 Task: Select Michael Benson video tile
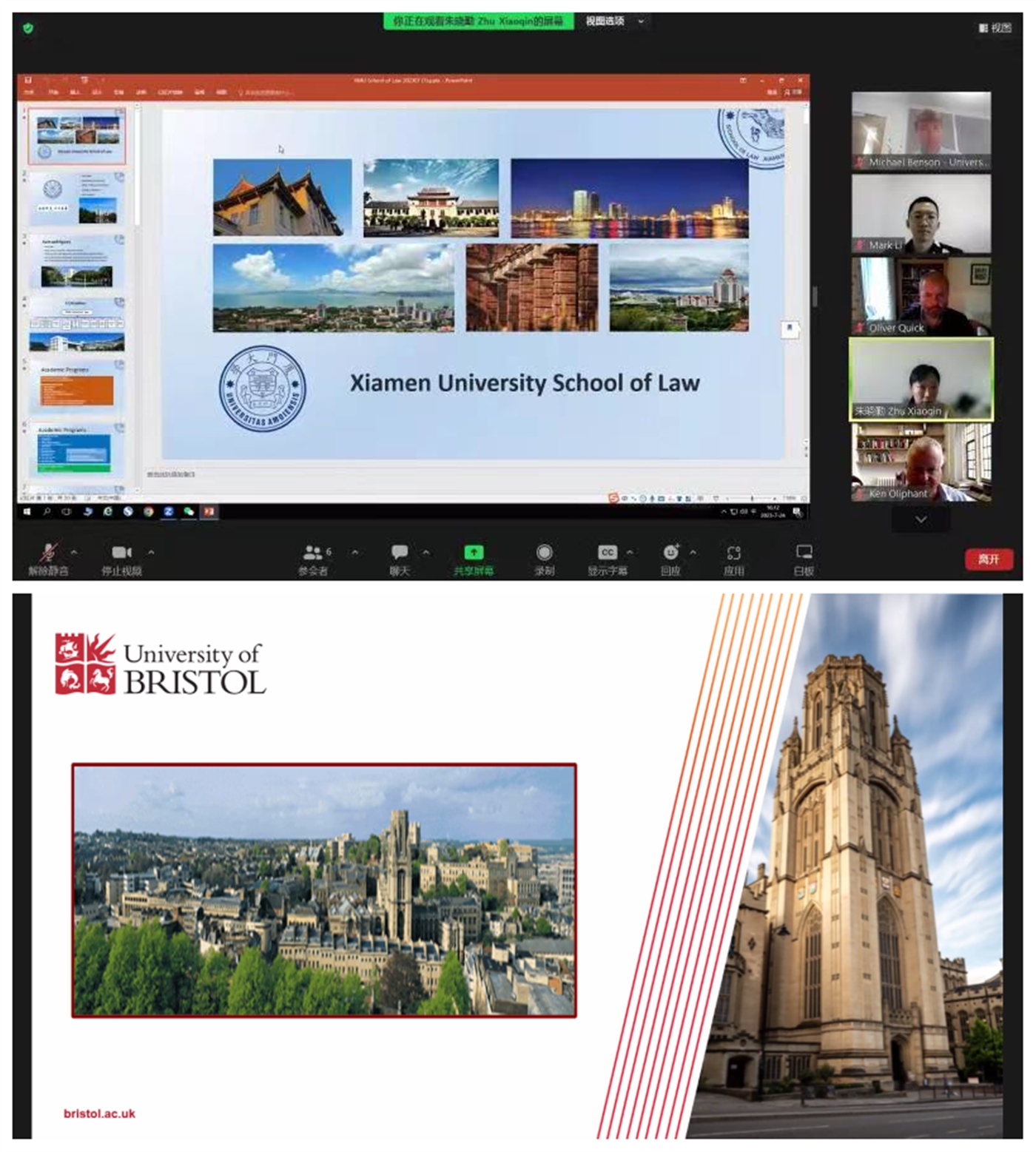coord(921,131)
